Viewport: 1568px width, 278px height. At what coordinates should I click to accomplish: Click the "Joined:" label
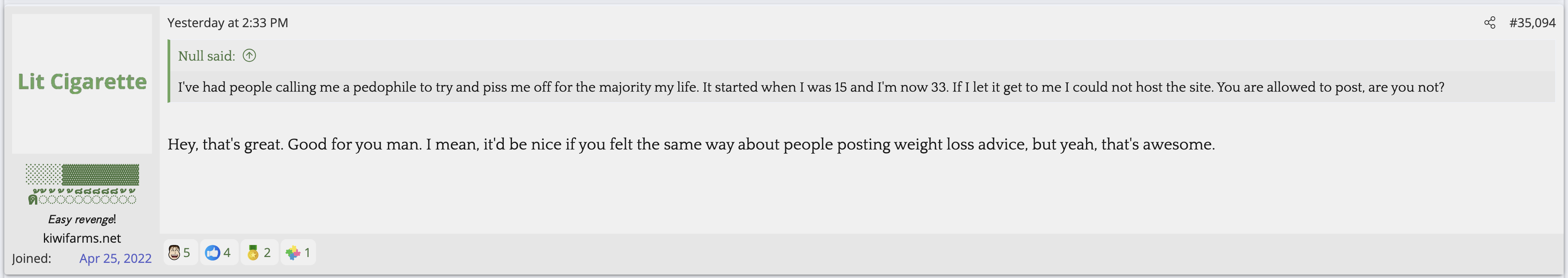[x=31, y=259]
